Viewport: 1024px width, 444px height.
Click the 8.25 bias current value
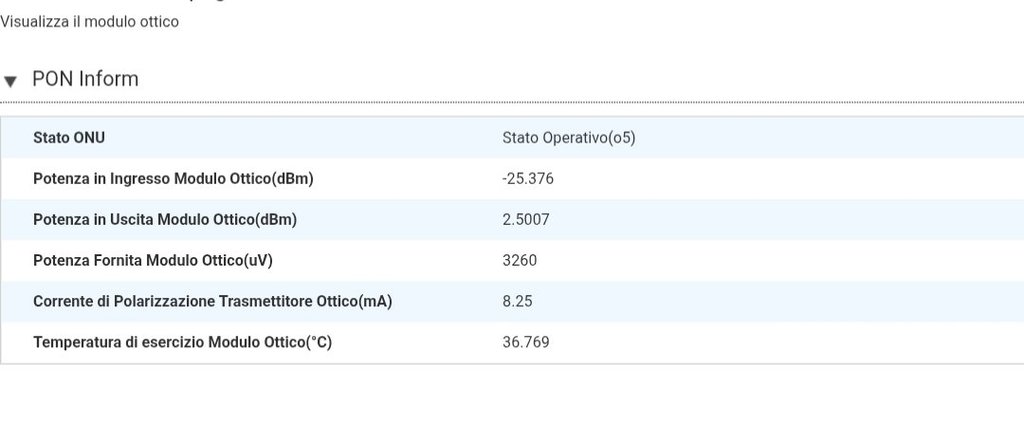pos(517,302)
